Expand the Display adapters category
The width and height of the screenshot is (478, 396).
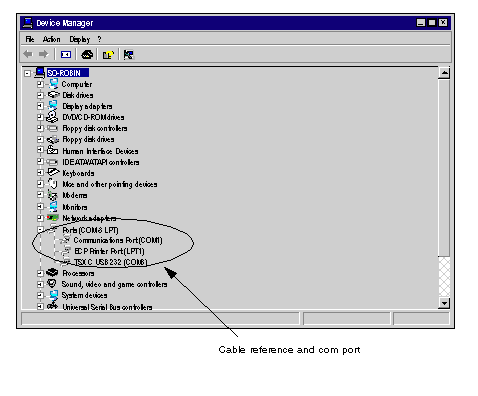click(x=40, y=106)
